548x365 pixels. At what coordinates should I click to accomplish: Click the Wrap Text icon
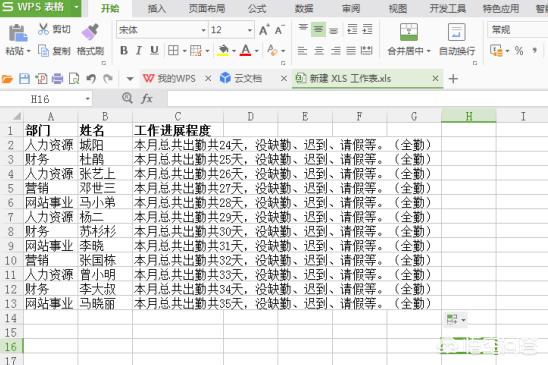456,32
